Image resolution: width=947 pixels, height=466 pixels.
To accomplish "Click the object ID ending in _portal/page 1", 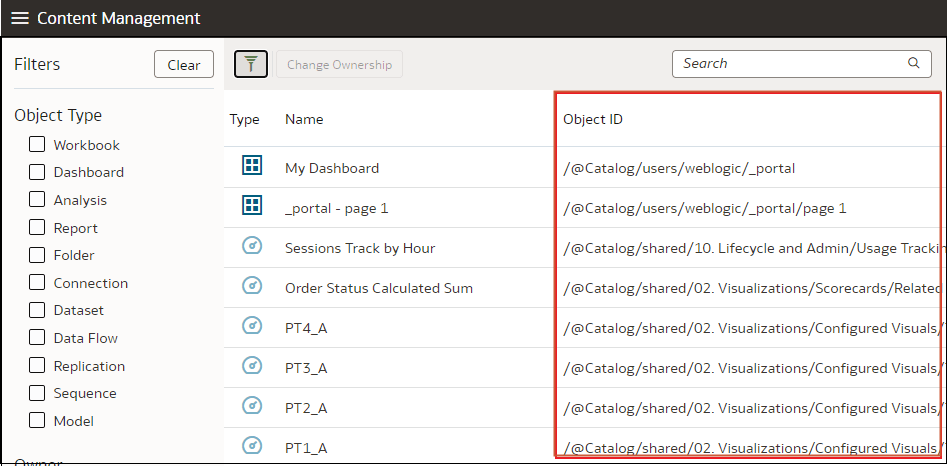I will coord(704,209).
